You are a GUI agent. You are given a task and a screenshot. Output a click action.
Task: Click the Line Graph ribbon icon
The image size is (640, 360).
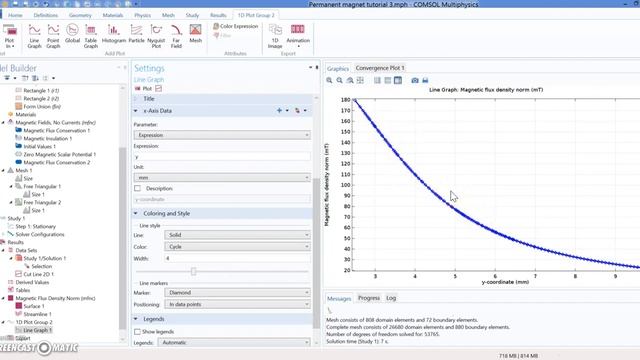coord(34,36)
